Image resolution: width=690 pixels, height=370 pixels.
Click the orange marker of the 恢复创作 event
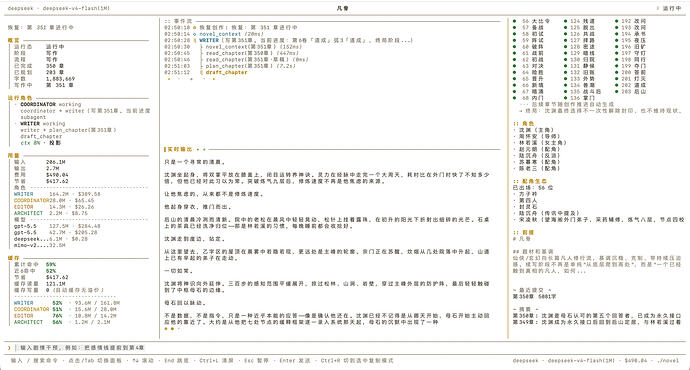pos(195,27)
